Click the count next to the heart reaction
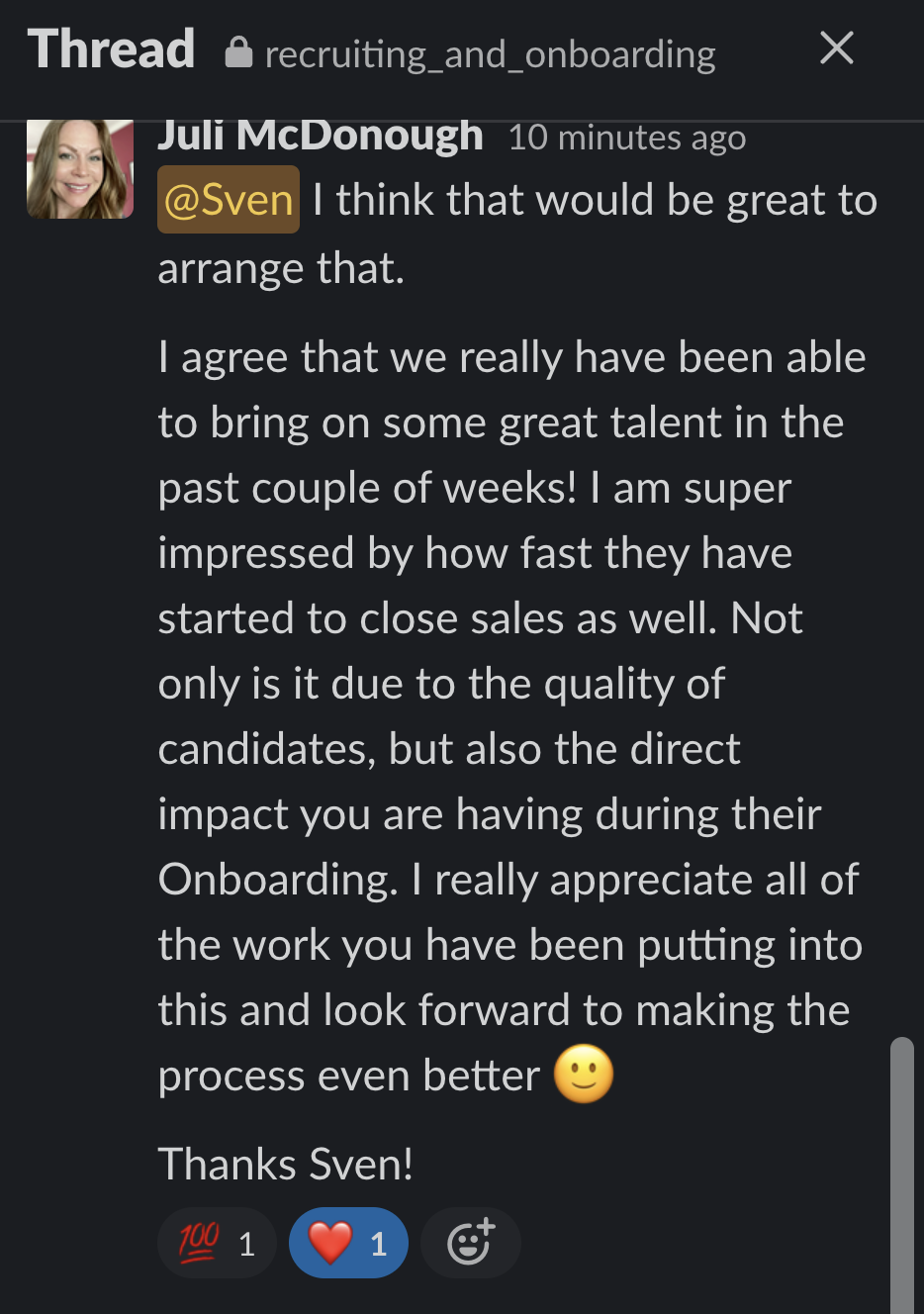 pyautogui.click(x=377, y=1242)
